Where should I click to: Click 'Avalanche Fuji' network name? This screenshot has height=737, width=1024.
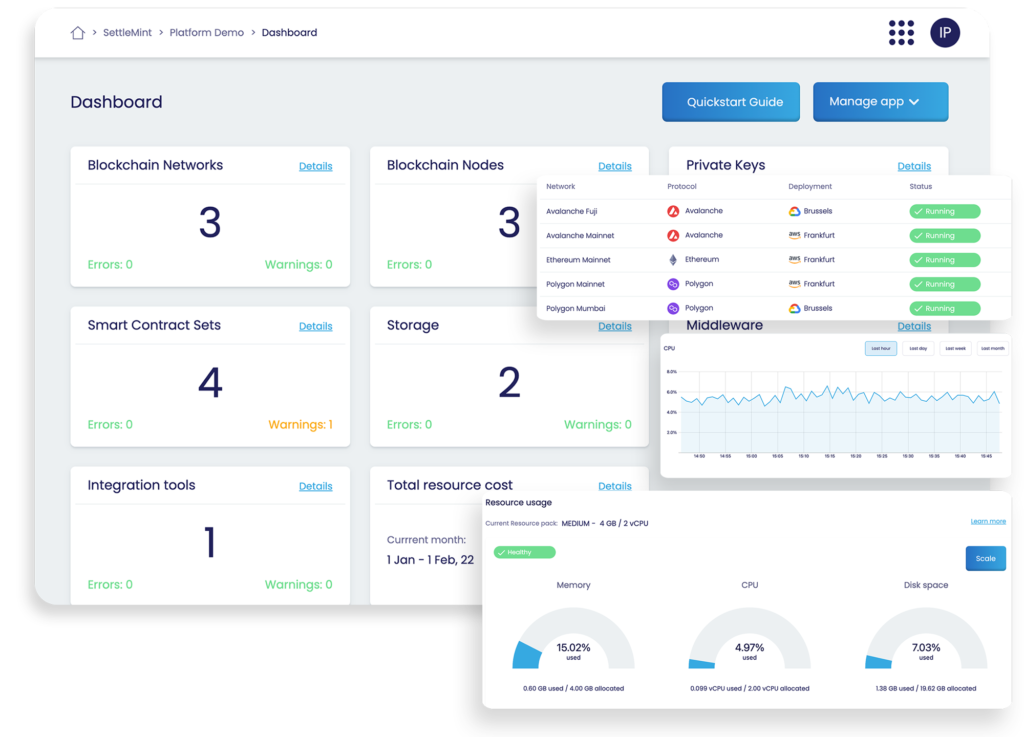(571, 212)
